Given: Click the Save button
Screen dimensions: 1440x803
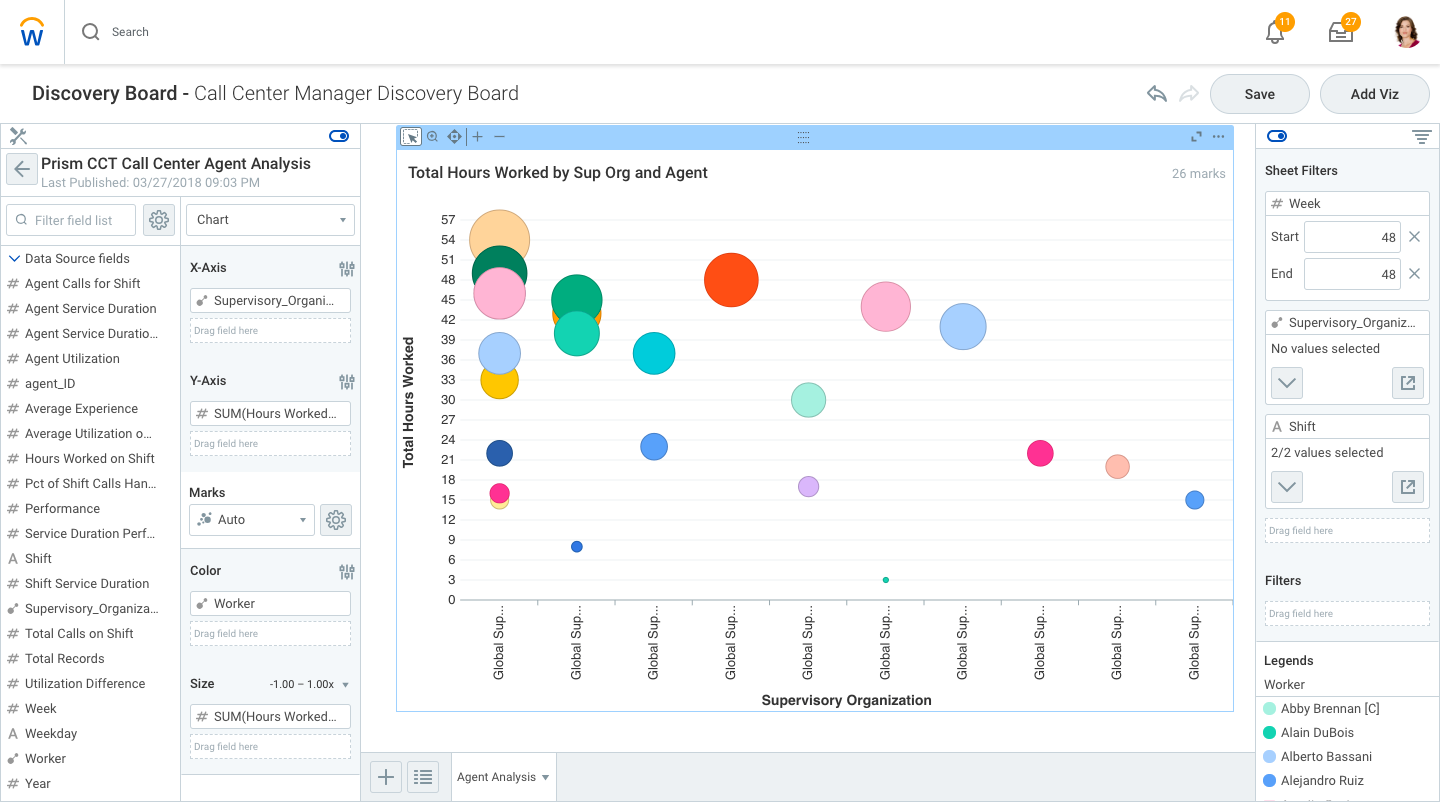Looking at the screenshot, I should pos(1259,94).
